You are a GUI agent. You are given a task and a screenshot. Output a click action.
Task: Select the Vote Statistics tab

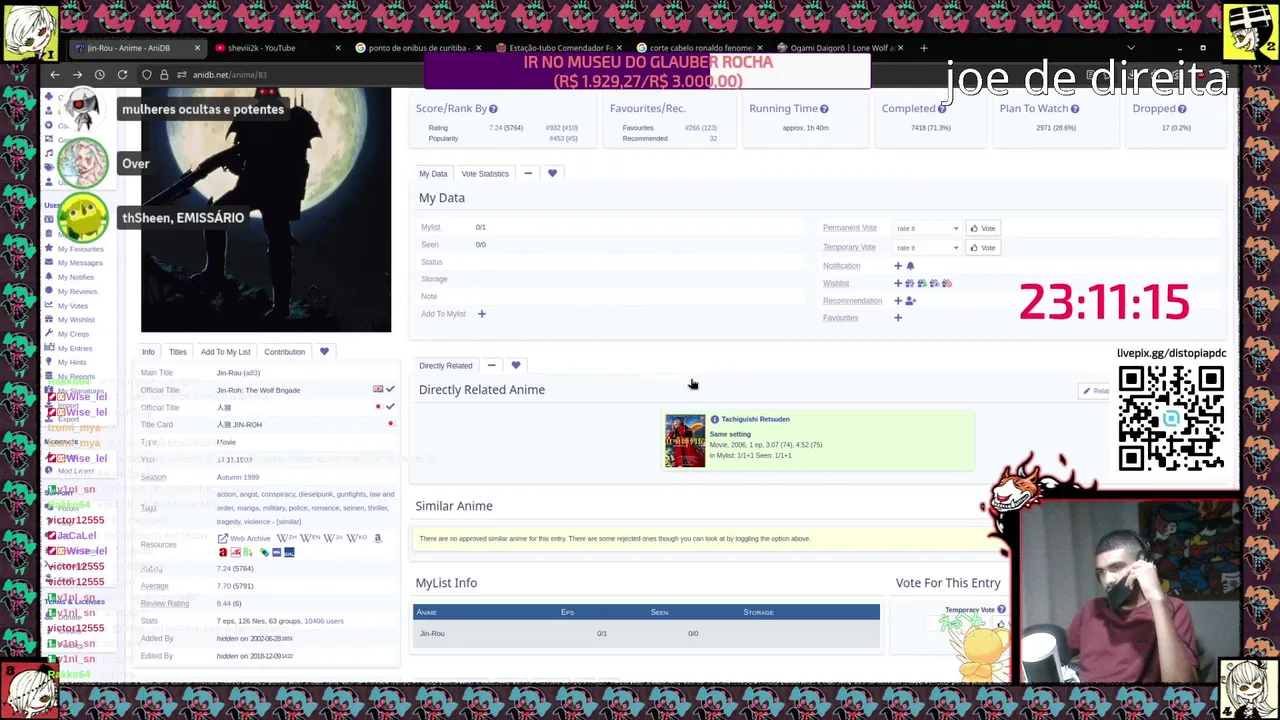[485, 174]
